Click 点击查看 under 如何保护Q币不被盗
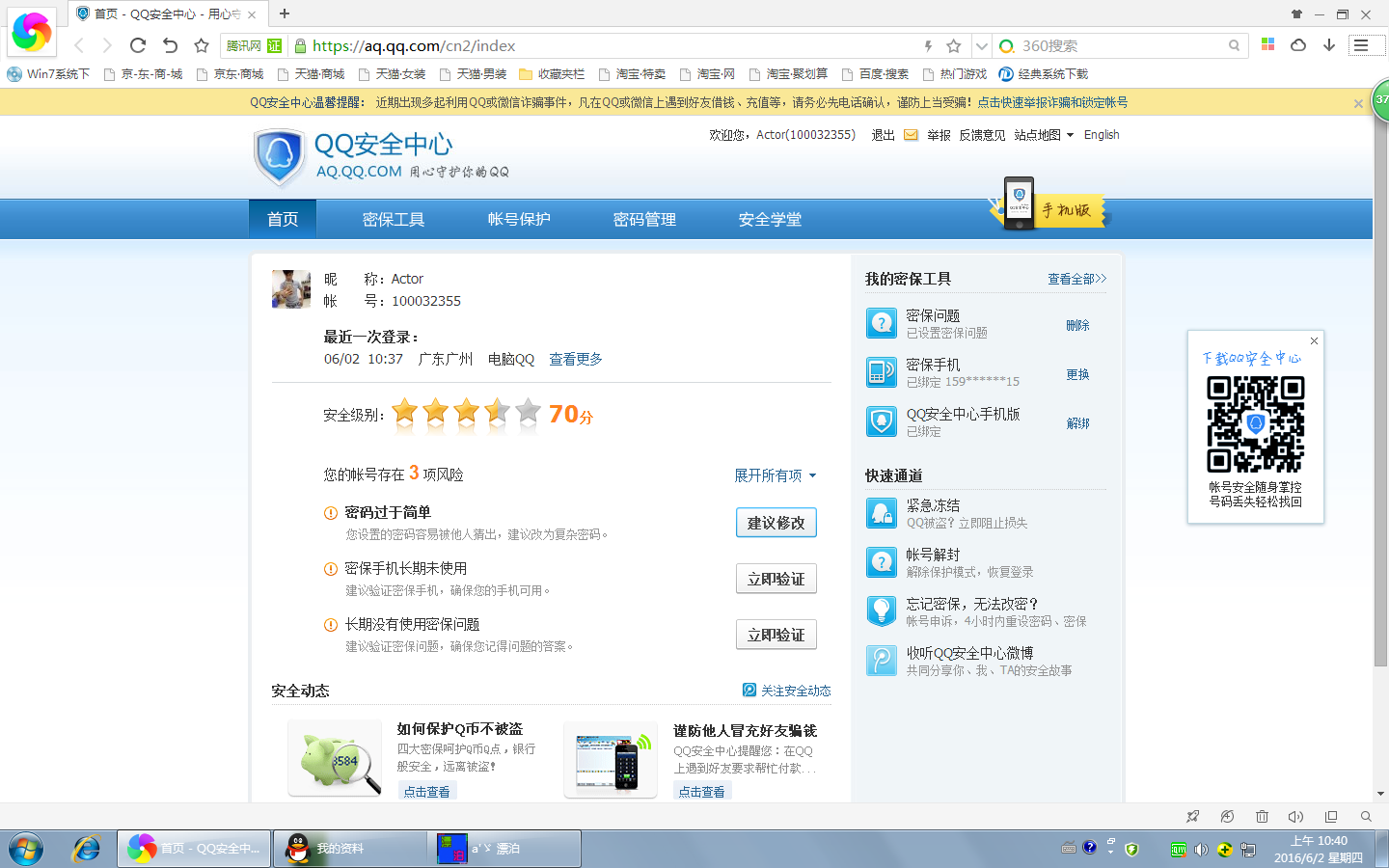Screen dimensions: 1389x868 [427, 792]
